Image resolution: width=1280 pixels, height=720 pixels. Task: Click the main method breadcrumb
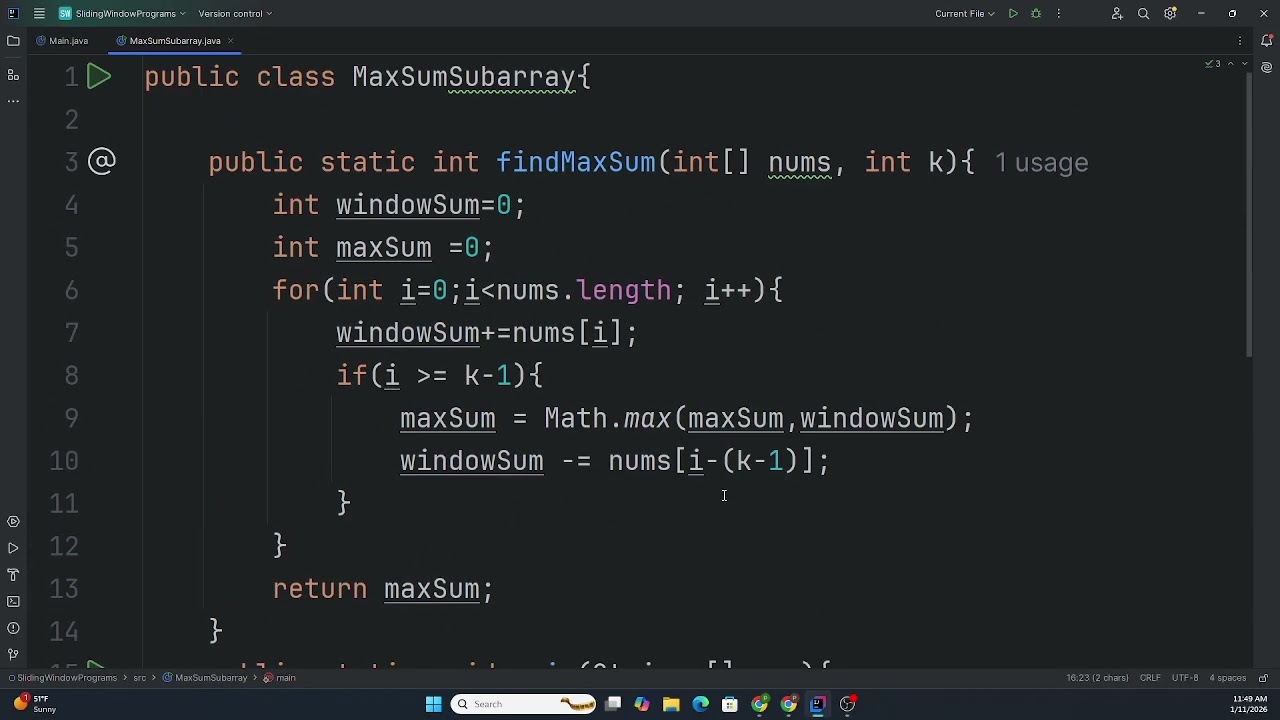(x=280, y=678)
